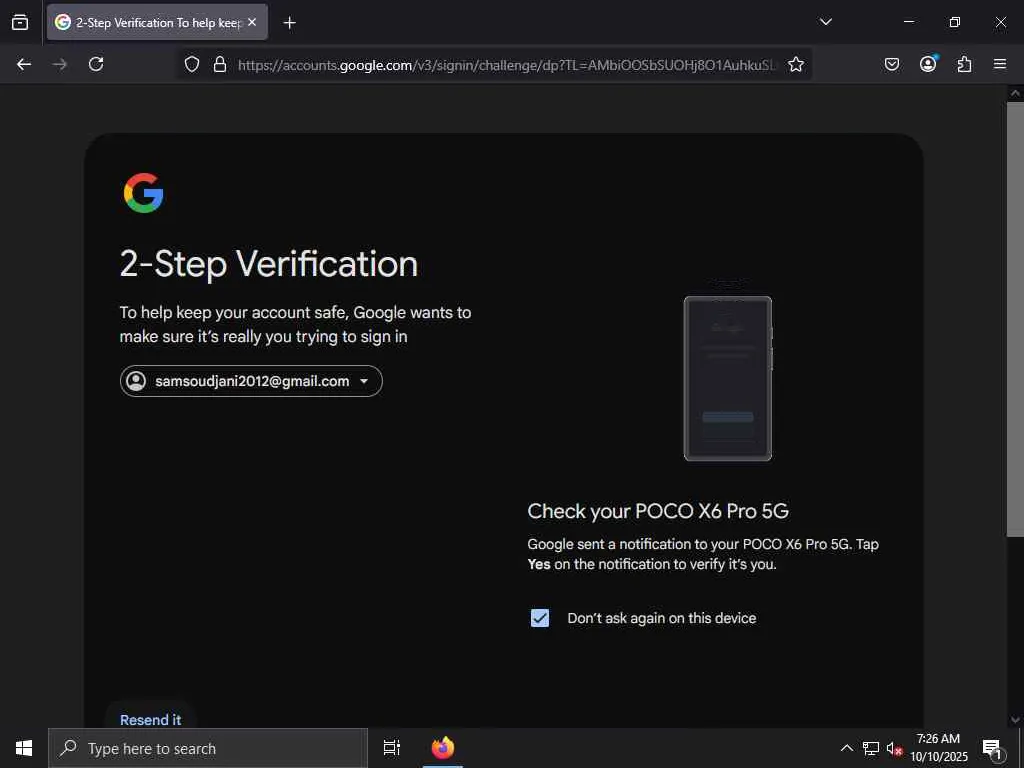Click the phone illustration image
The width and height of the screenshot is (1024, 768).
pos(728,378)
